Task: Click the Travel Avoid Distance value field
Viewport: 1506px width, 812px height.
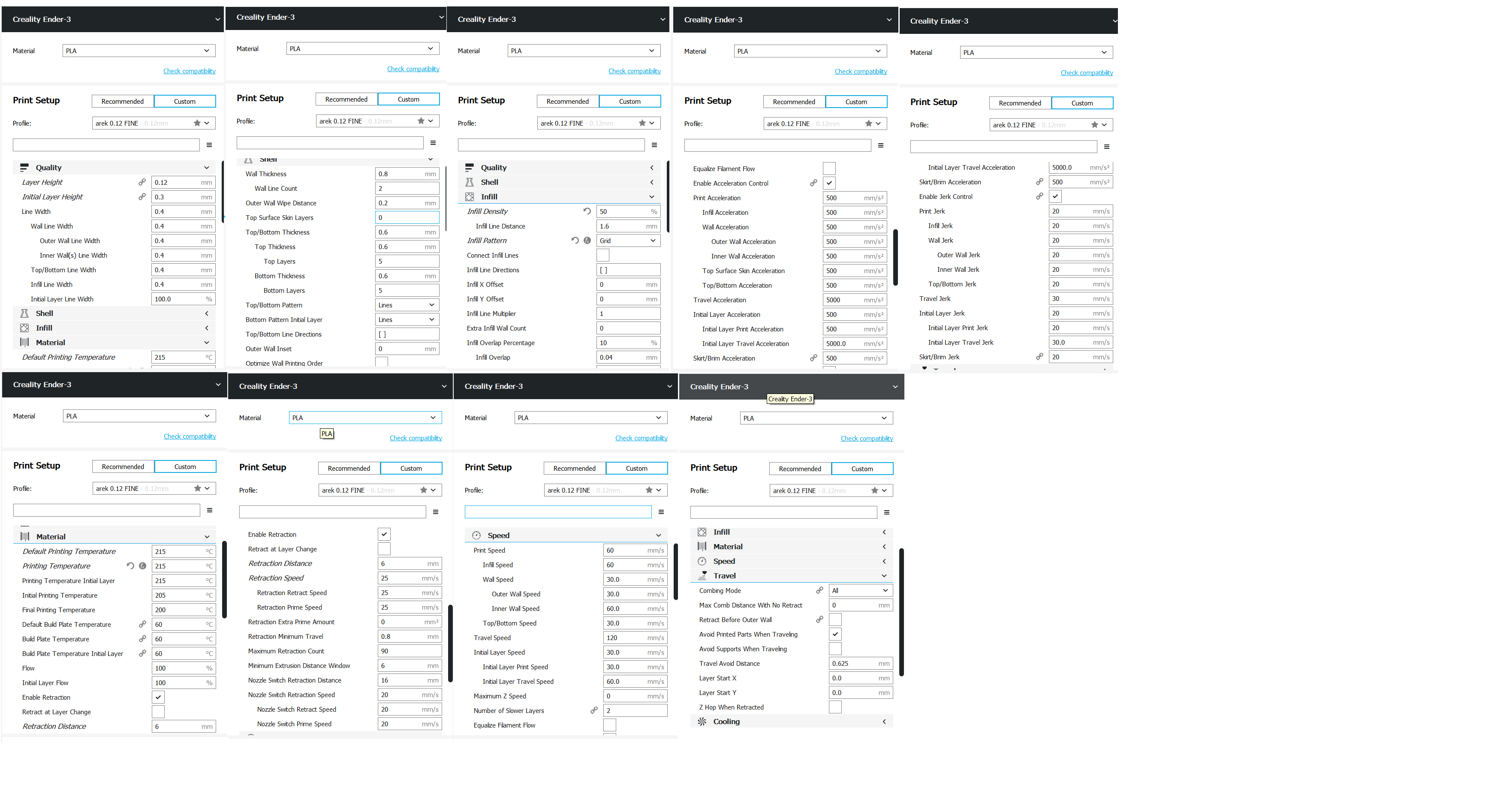Action: click(x=861, y=664)
